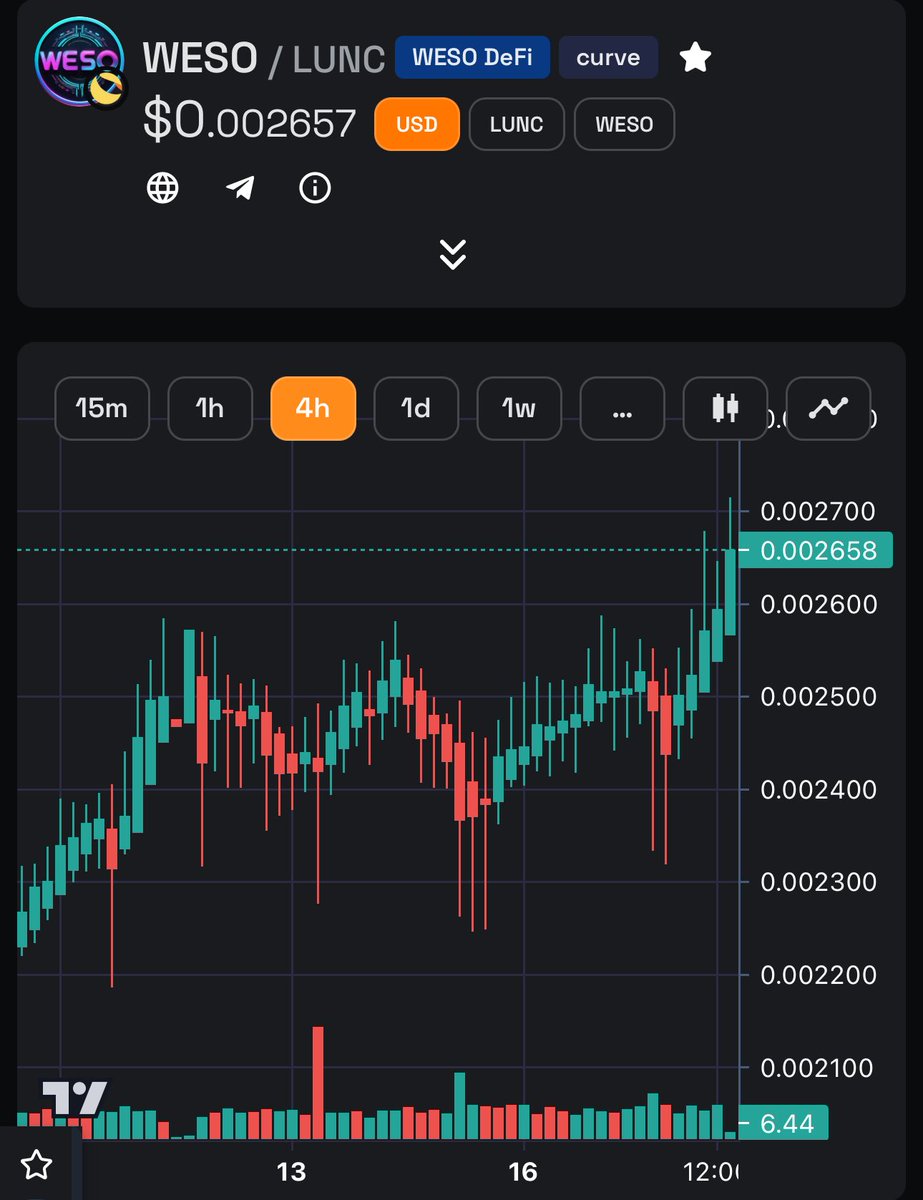Open the token info circle icon
Viewport: 923px width, 1200px height.
pos(315,187)
